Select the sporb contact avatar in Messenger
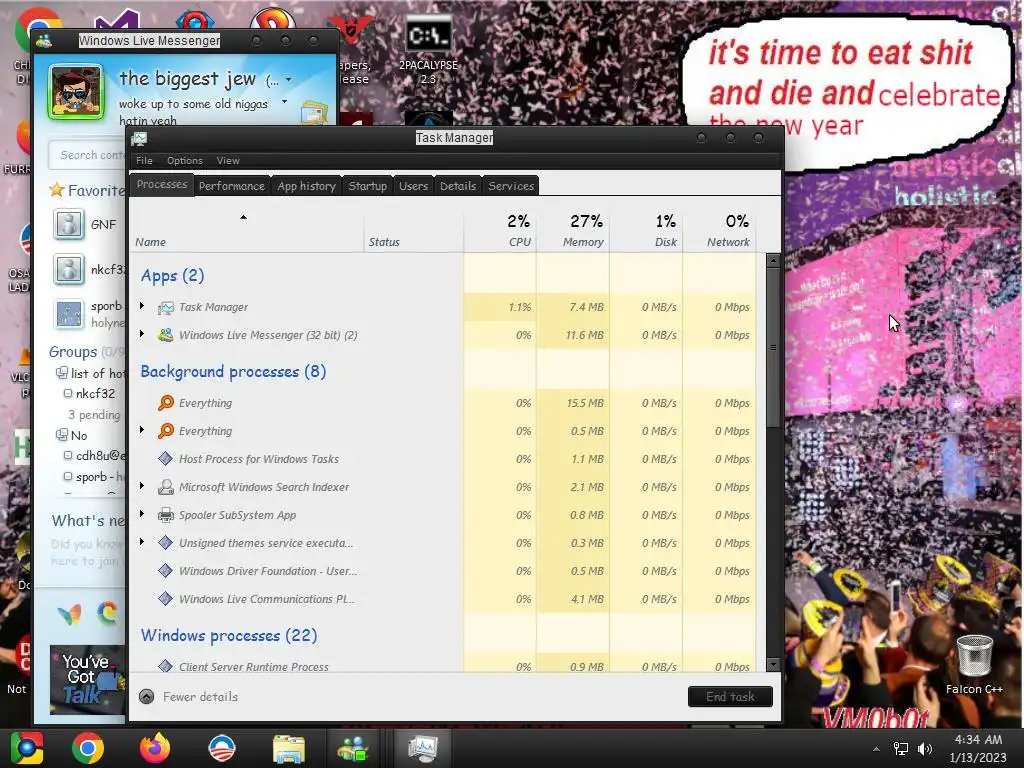The image size is (1024, 768). [69, 313]
